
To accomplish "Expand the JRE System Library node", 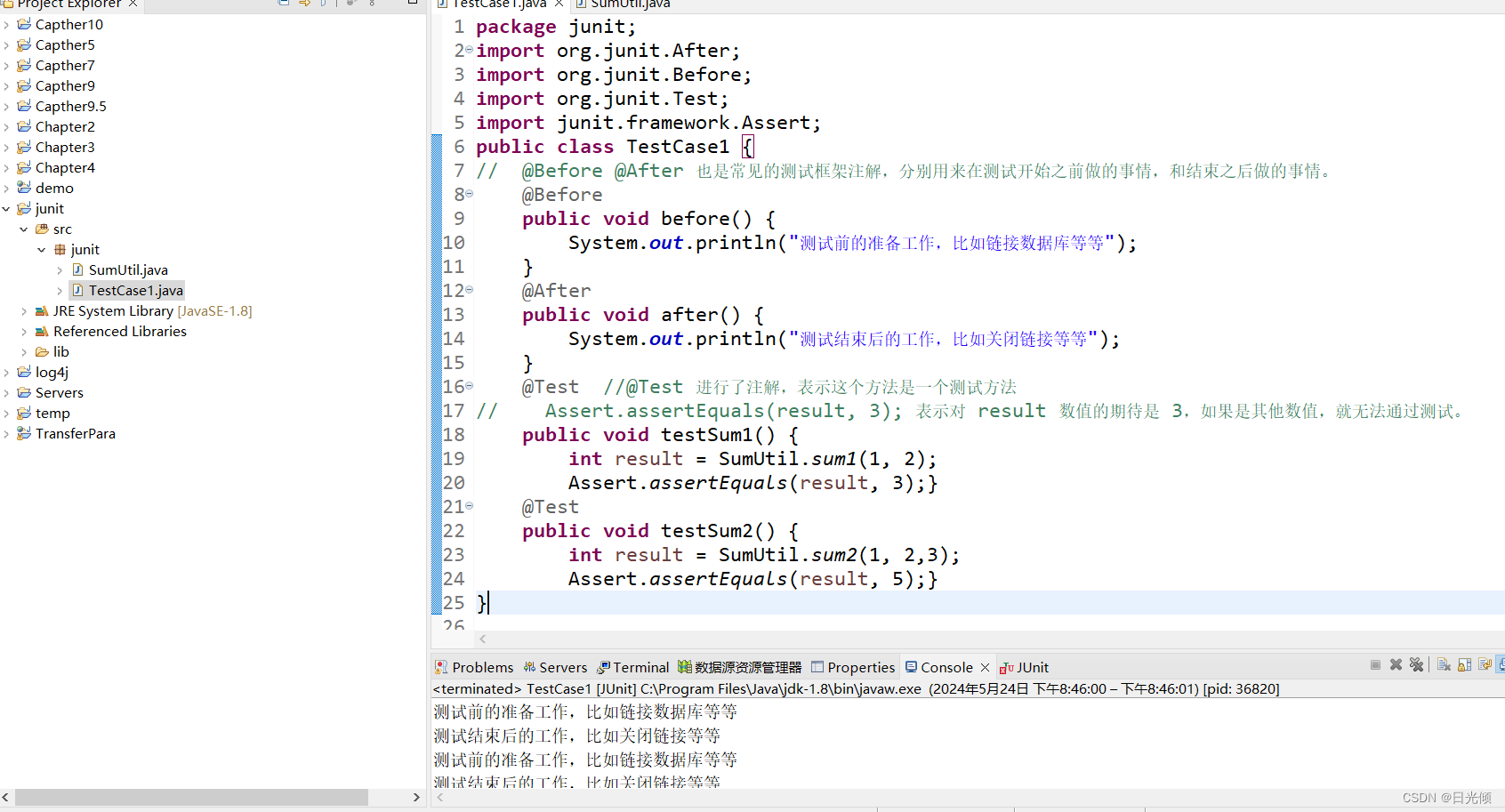I will (24, 311).
